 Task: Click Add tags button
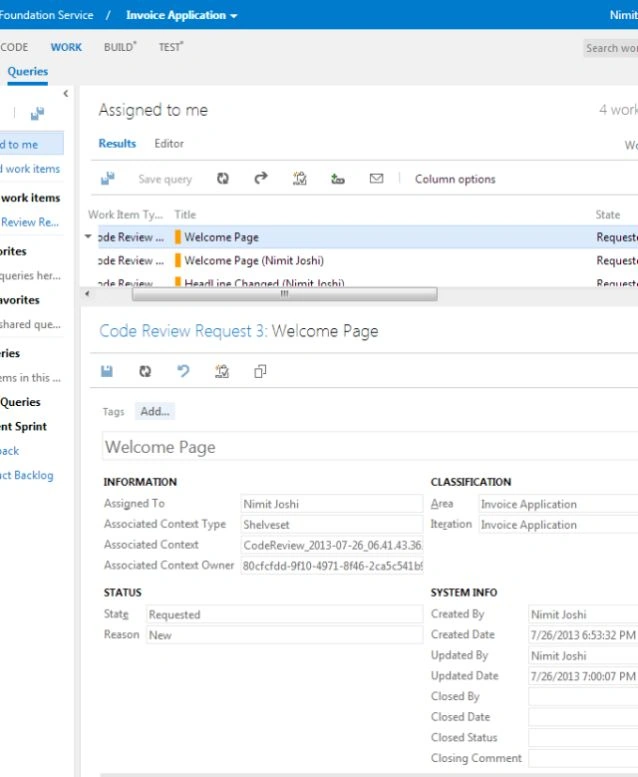pos(155,411)
